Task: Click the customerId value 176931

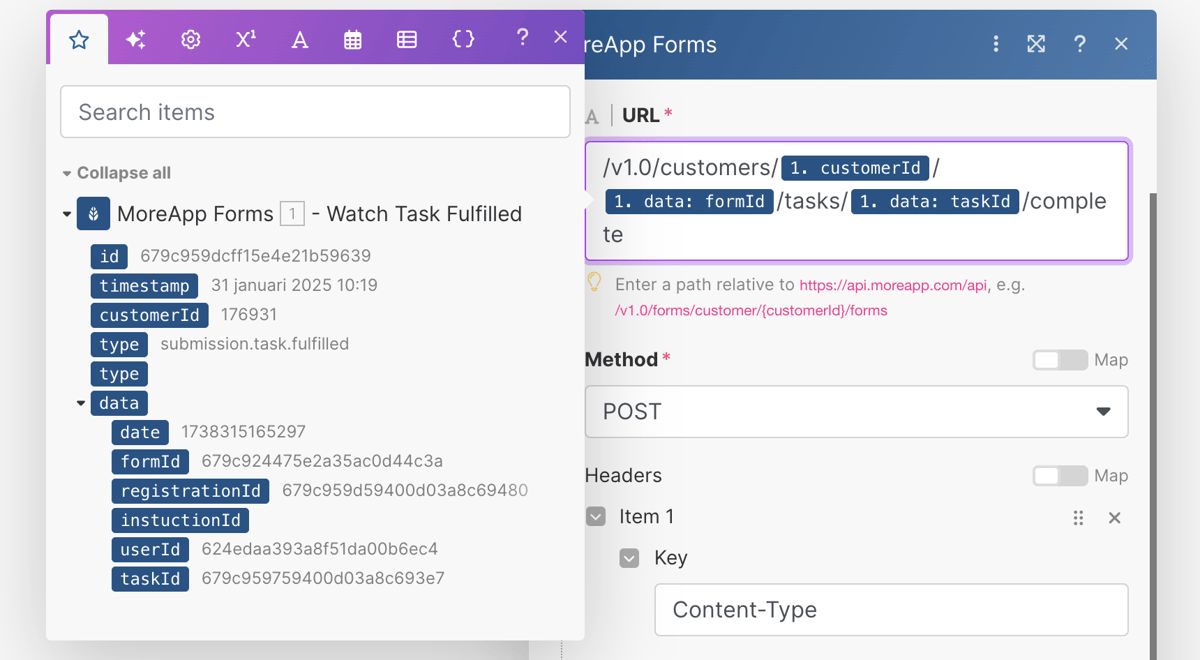Action: coord(249,314)
